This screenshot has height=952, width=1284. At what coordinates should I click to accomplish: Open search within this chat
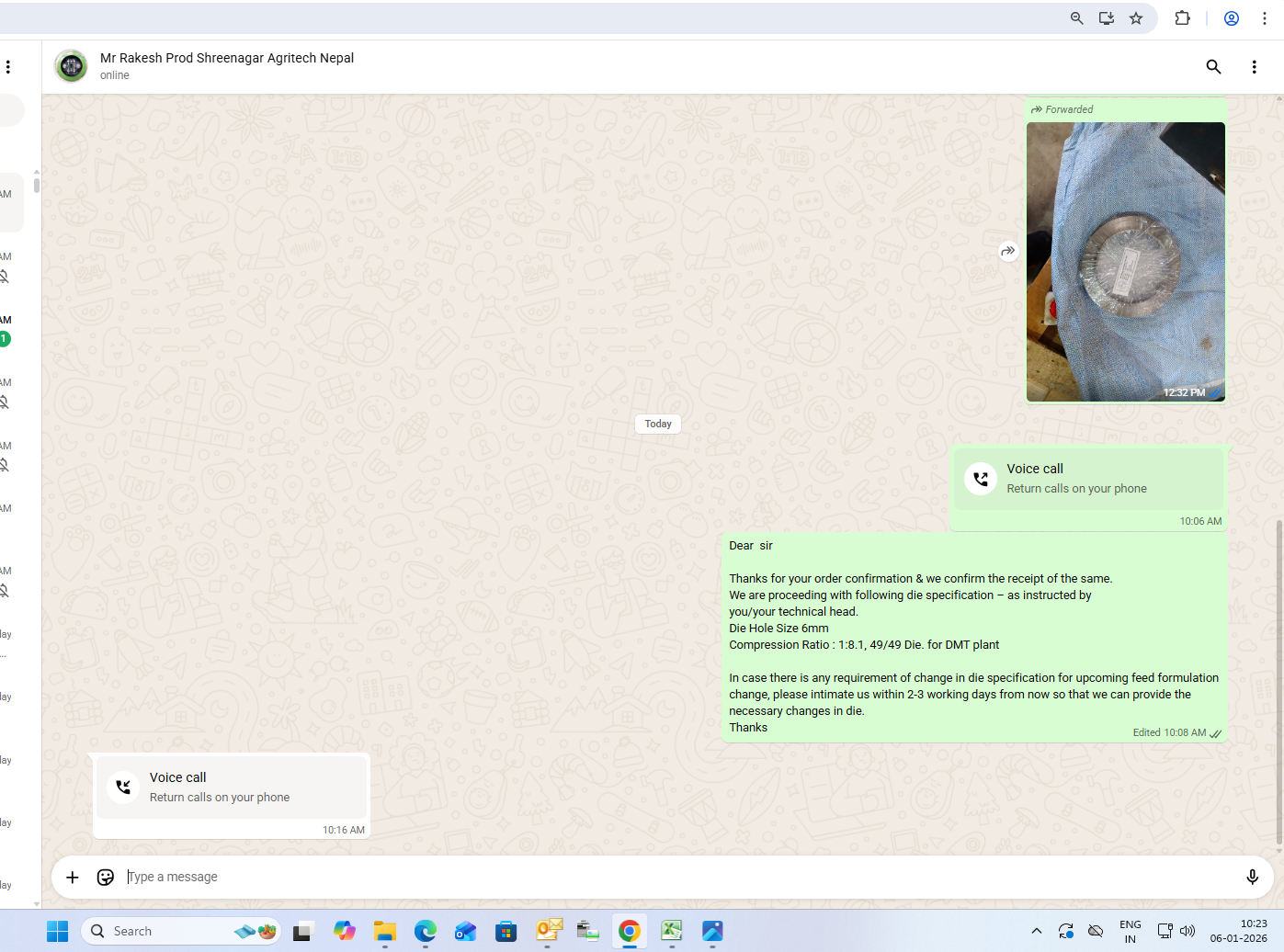pyautogui.click(x=1213, y=66)
